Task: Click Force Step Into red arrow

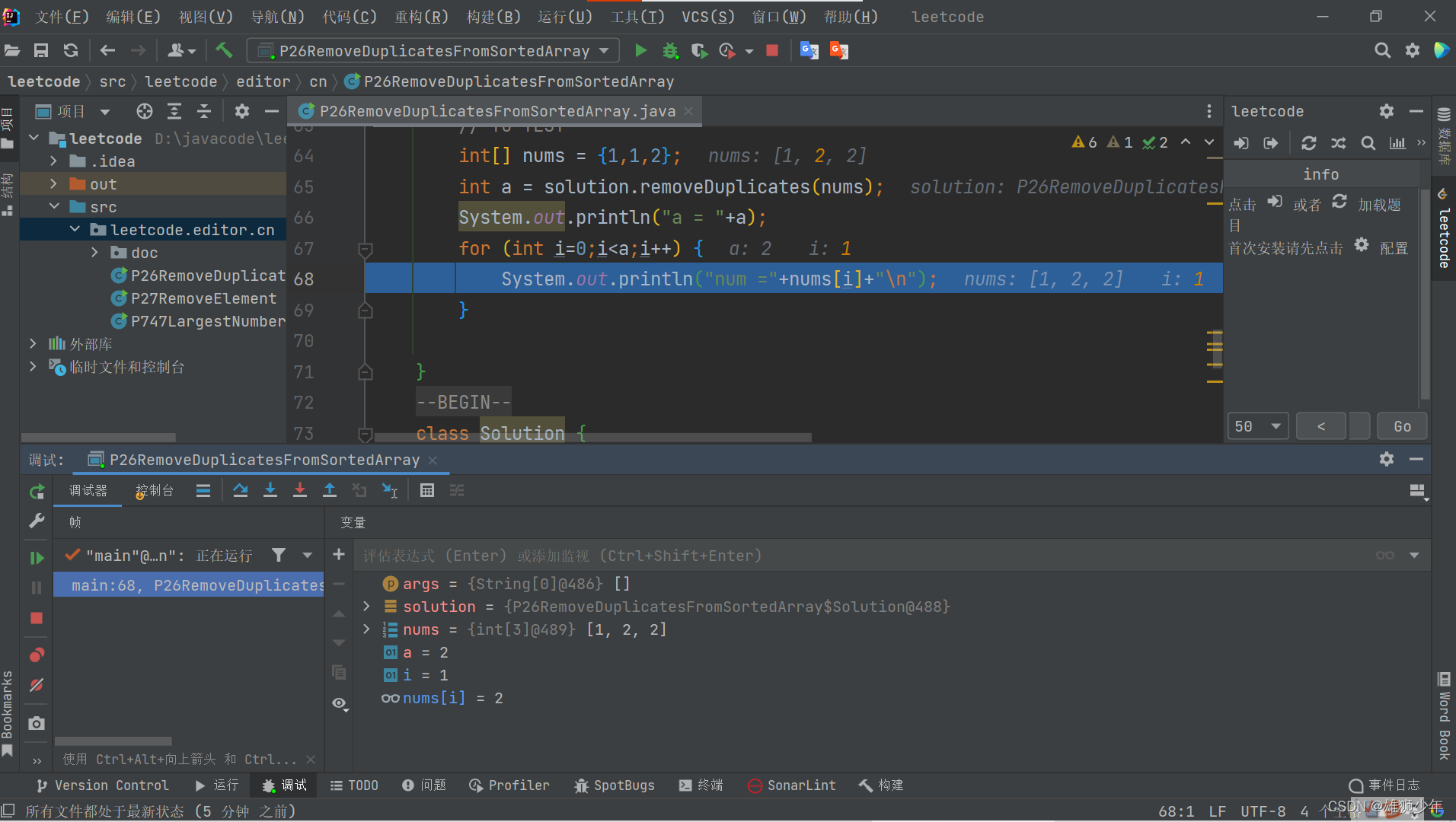Action: (300, 491)
